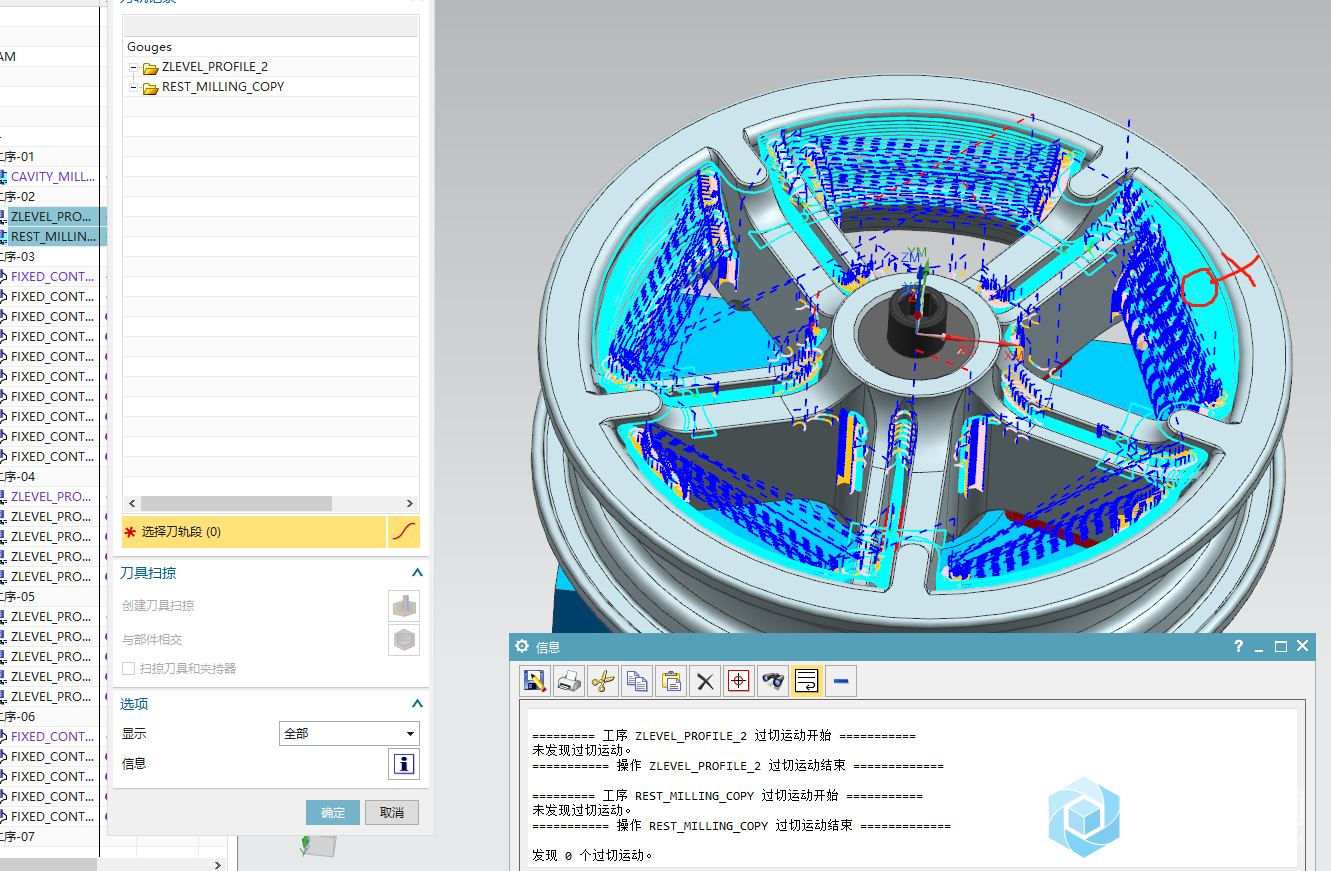Click the REST_MILLIN operation icon in navigator
1331x871 pixels.
(x=3, y=237)
